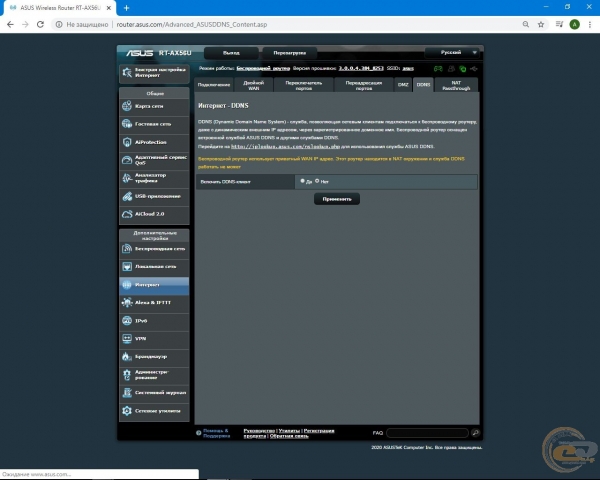The height and width of the screenshot is (480, 600).
Task: Switch to Переадресация портов tab
Action: point(364,85)
